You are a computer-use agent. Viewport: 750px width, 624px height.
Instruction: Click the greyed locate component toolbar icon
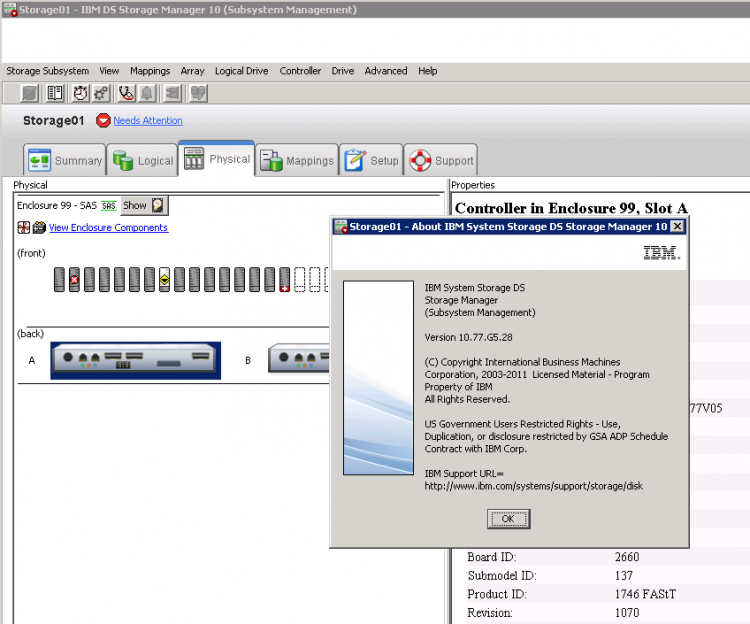coord(173,93)
